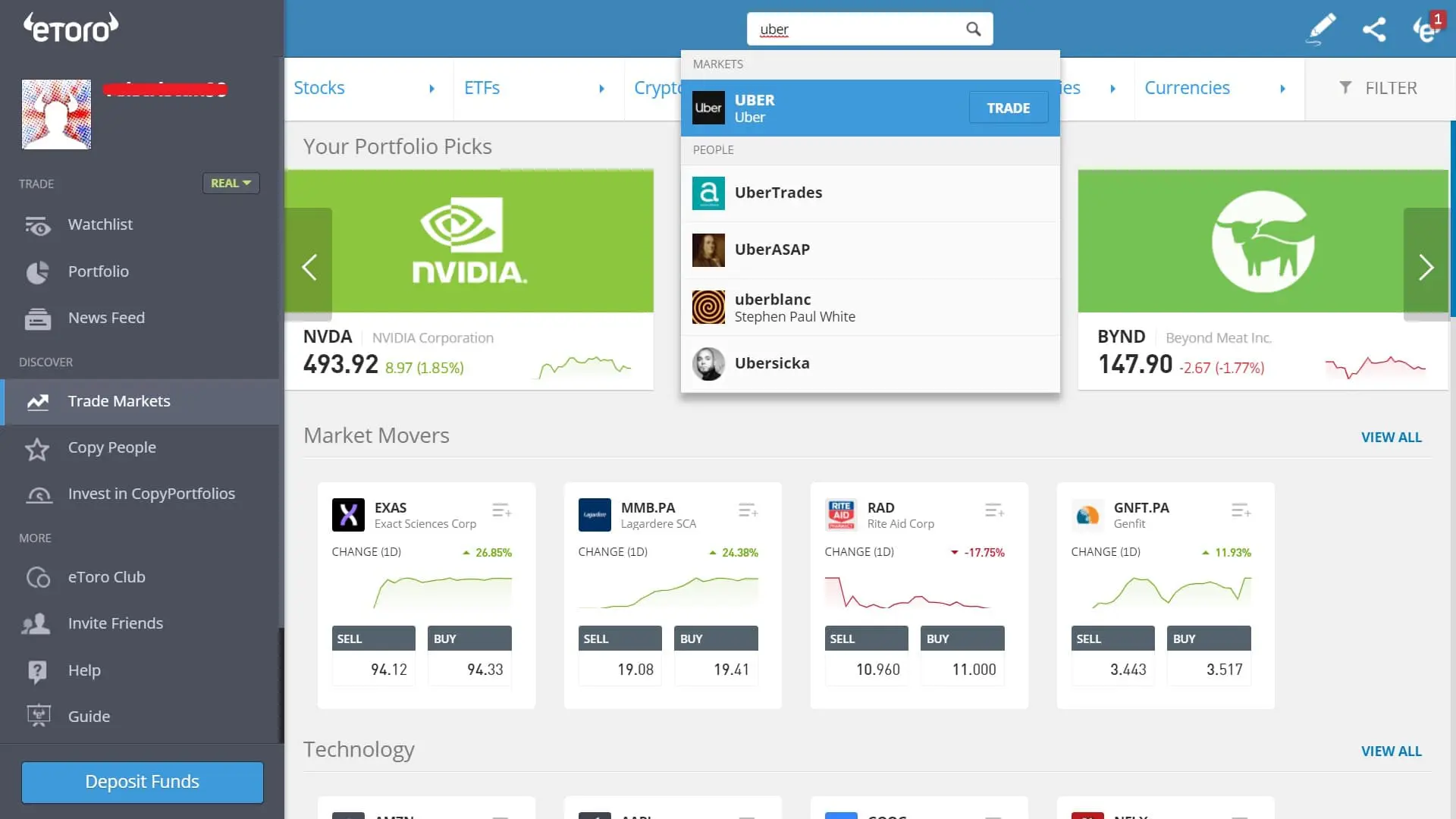Add EXAS to watchlist icon
Image resolution: width=1456 pixels, height=819 pixels.
pyautogui.click(x=501, y=510)
